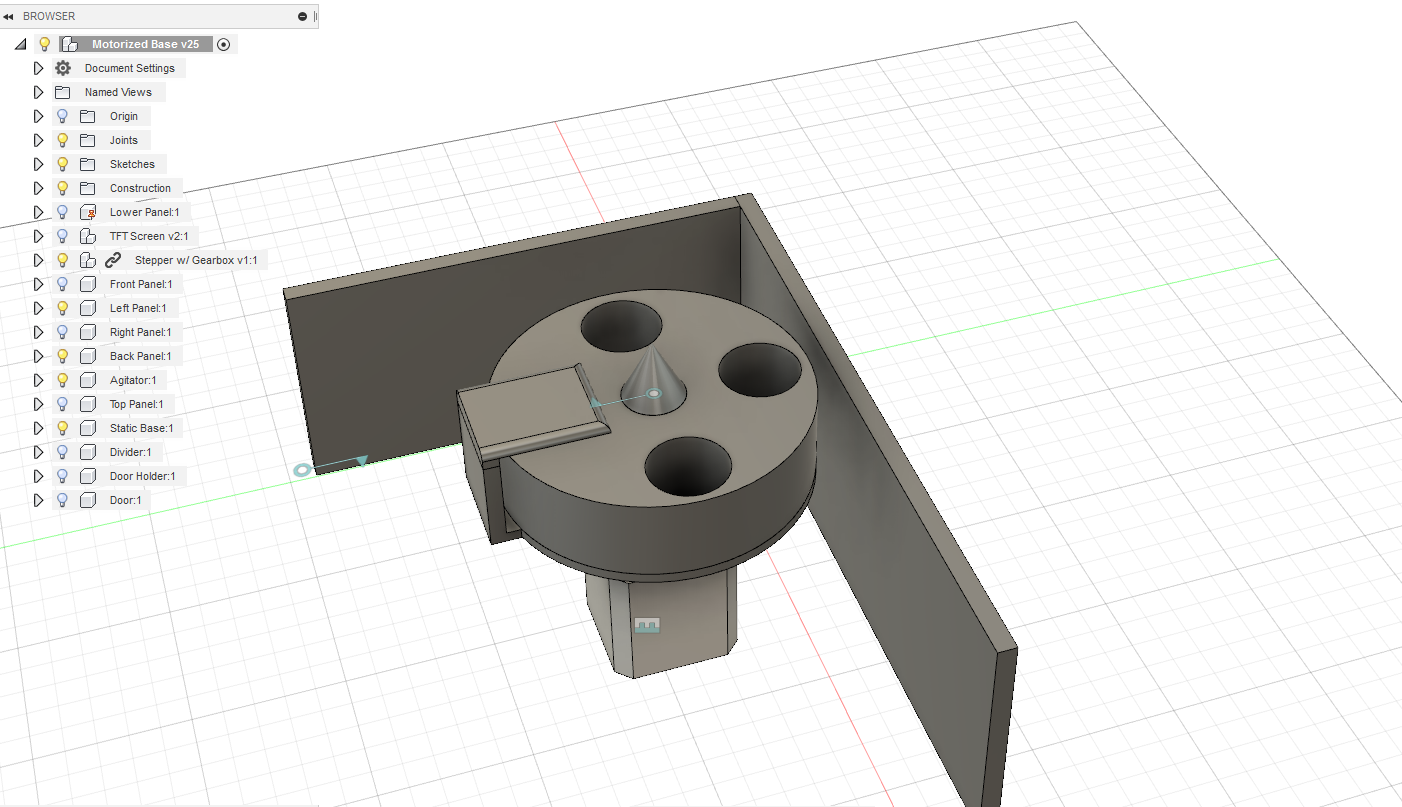Click the Origin folder icon
The image size is (1402, 807).
click(87, 116)
